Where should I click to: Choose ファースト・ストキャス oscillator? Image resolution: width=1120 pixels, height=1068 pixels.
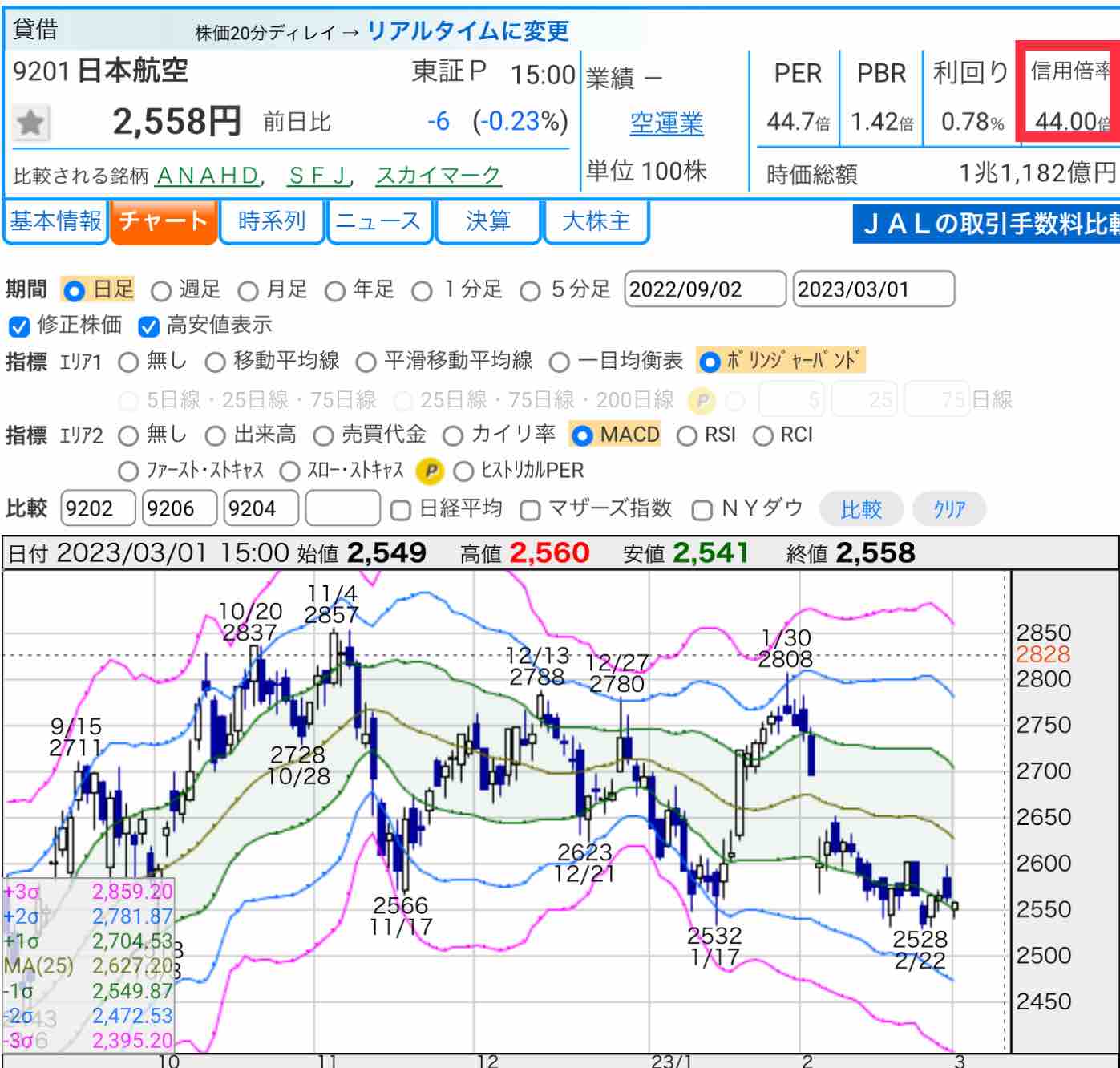pos(128,471)
